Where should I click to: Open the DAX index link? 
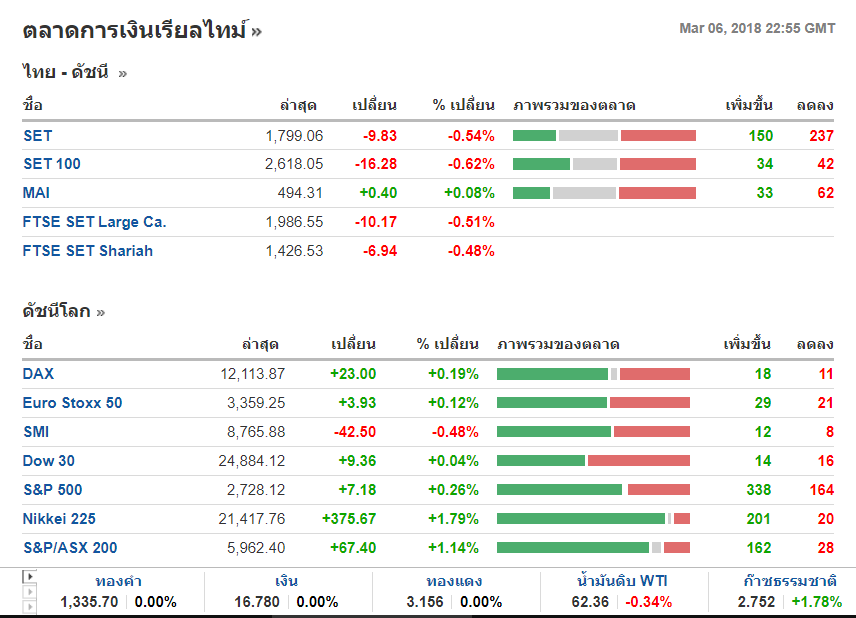click(39, 374)
